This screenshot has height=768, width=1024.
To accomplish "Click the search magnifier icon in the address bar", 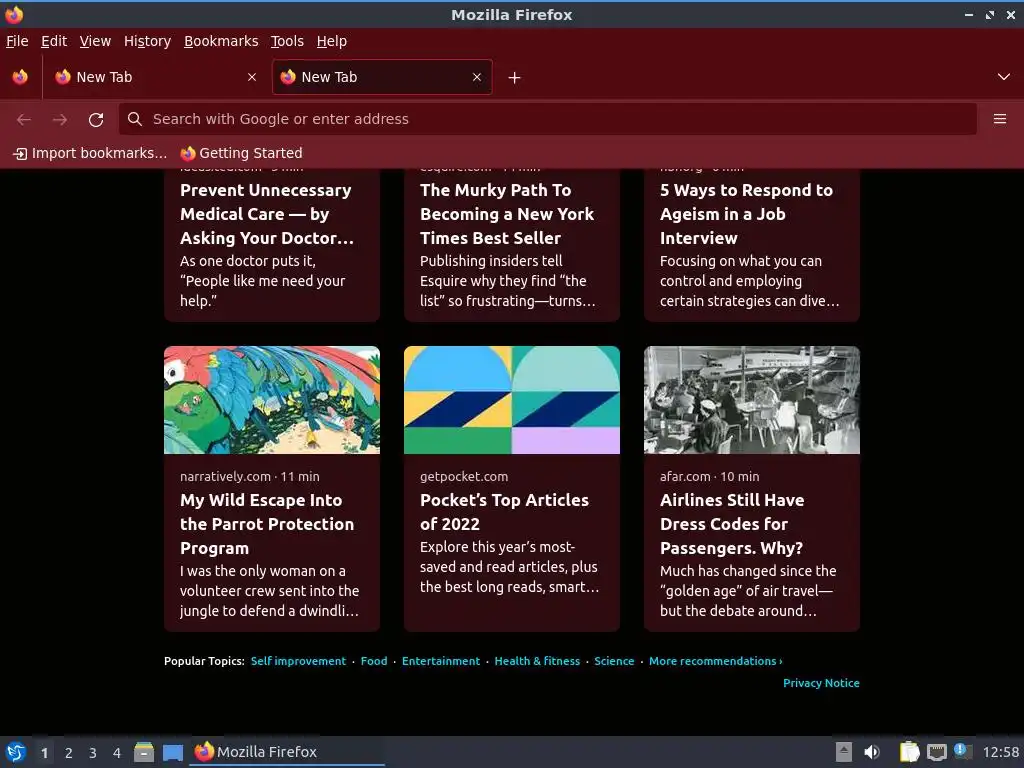I will [x=135, y=119].
